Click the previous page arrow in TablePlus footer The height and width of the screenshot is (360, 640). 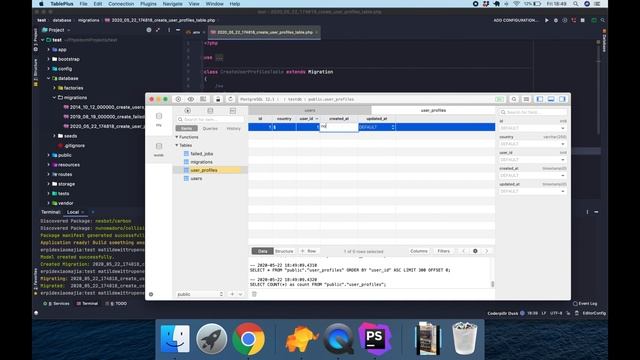(463, 251)
